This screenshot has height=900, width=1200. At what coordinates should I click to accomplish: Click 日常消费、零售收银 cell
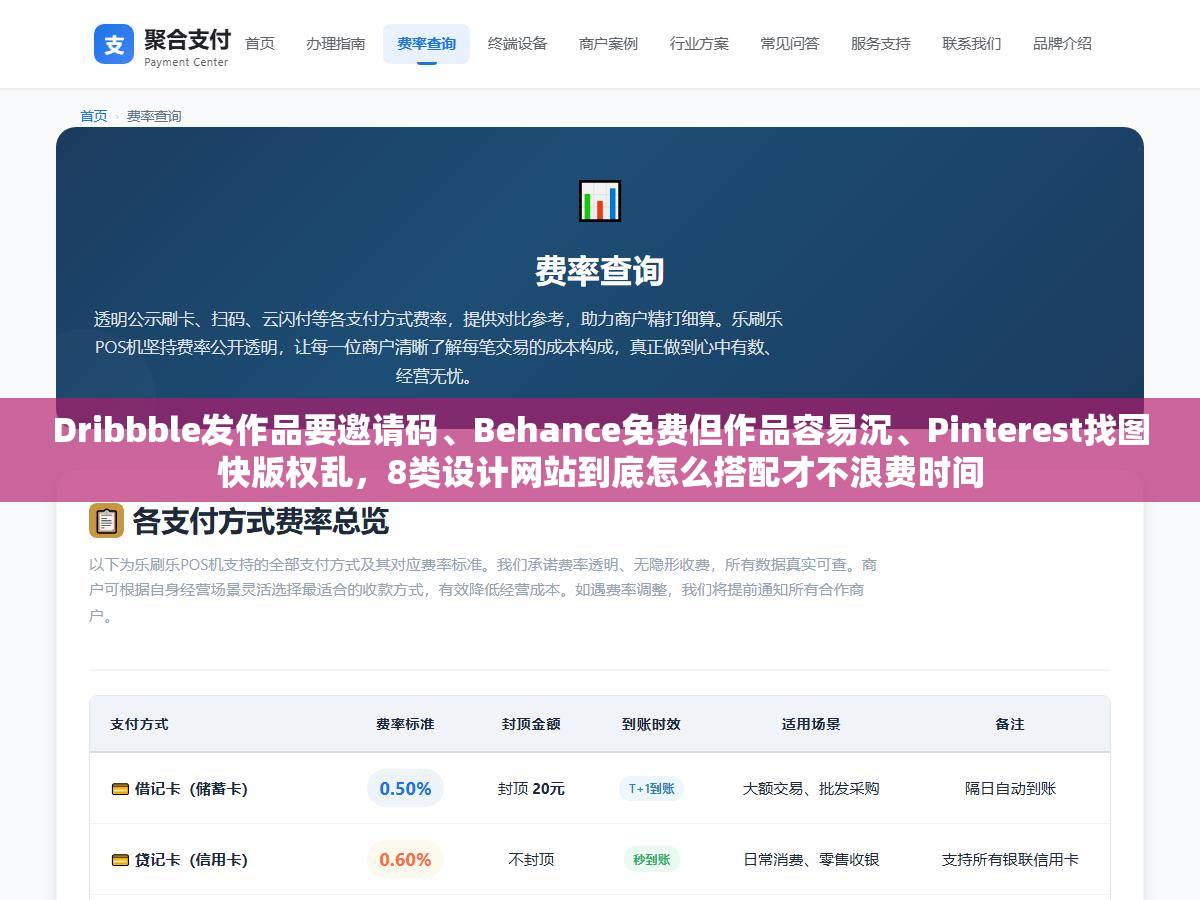[811, 860]
